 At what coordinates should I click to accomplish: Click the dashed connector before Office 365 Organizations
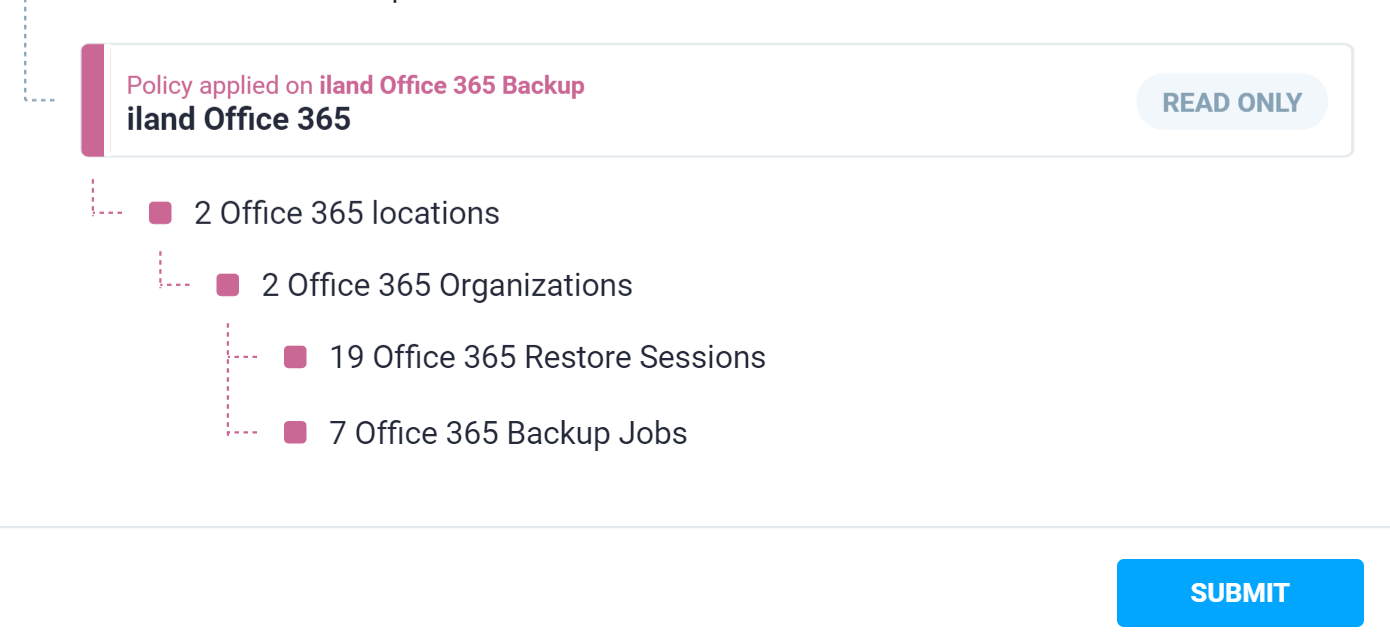175,285
